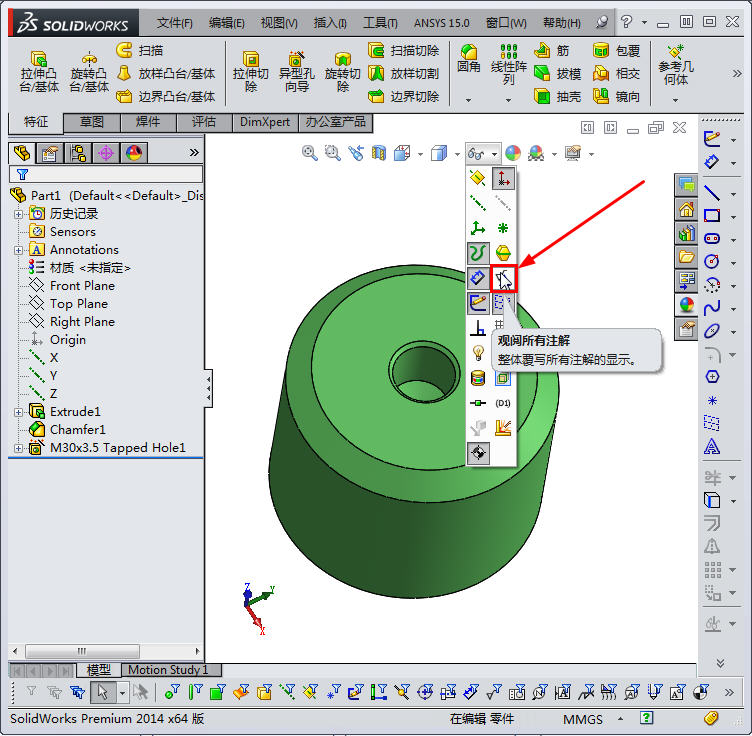Screen dimensions: 752x736
Task: Click the 扫描切除 (Swept Cut) button
Action: point(404,50)
